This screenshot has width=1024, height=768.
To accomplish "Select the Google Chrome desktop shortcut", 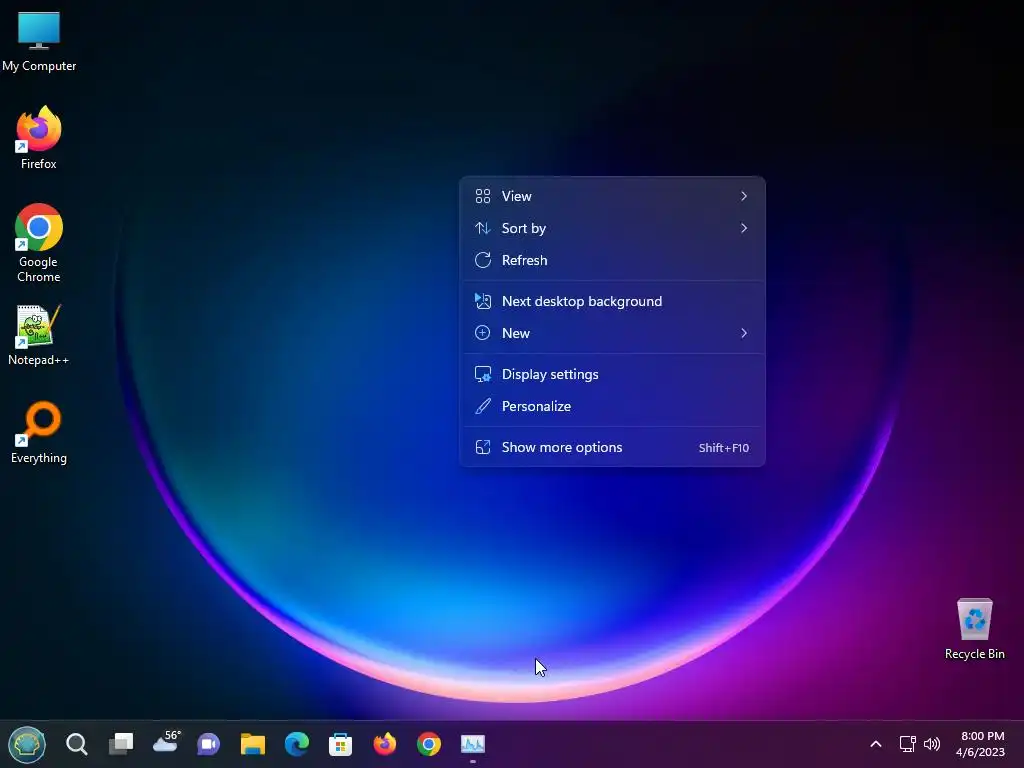I will click(39, 243).
